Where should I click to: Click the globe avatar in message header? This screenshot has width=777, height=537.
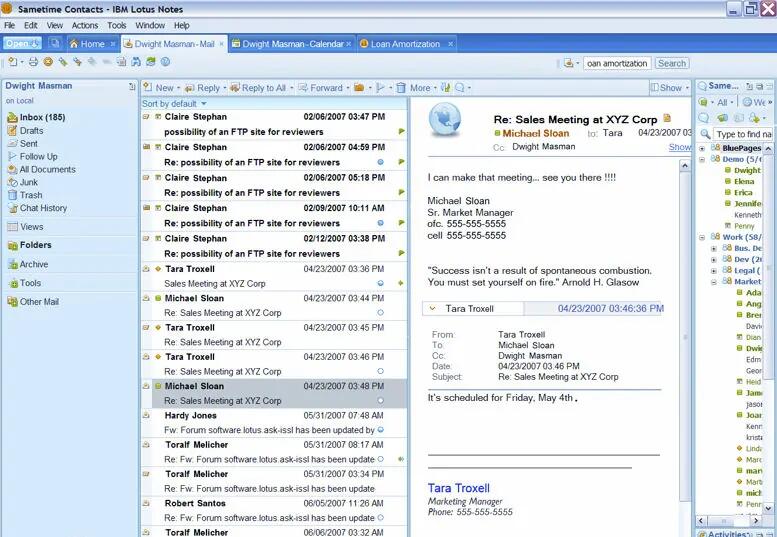(x=445, y=119)
